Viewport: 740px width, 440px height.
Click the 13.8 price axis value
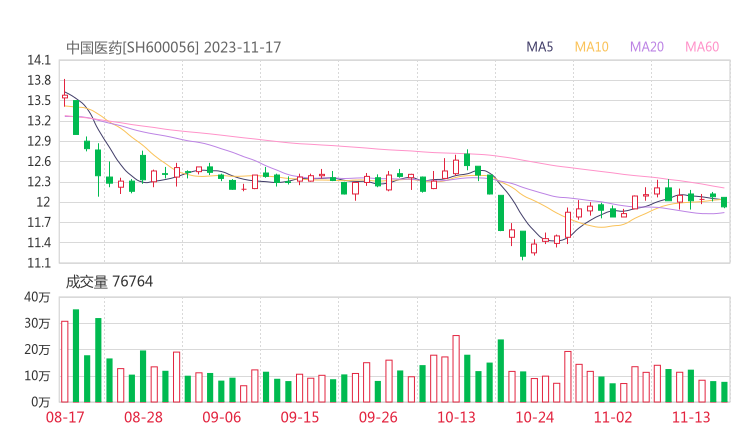pos(39,80)
